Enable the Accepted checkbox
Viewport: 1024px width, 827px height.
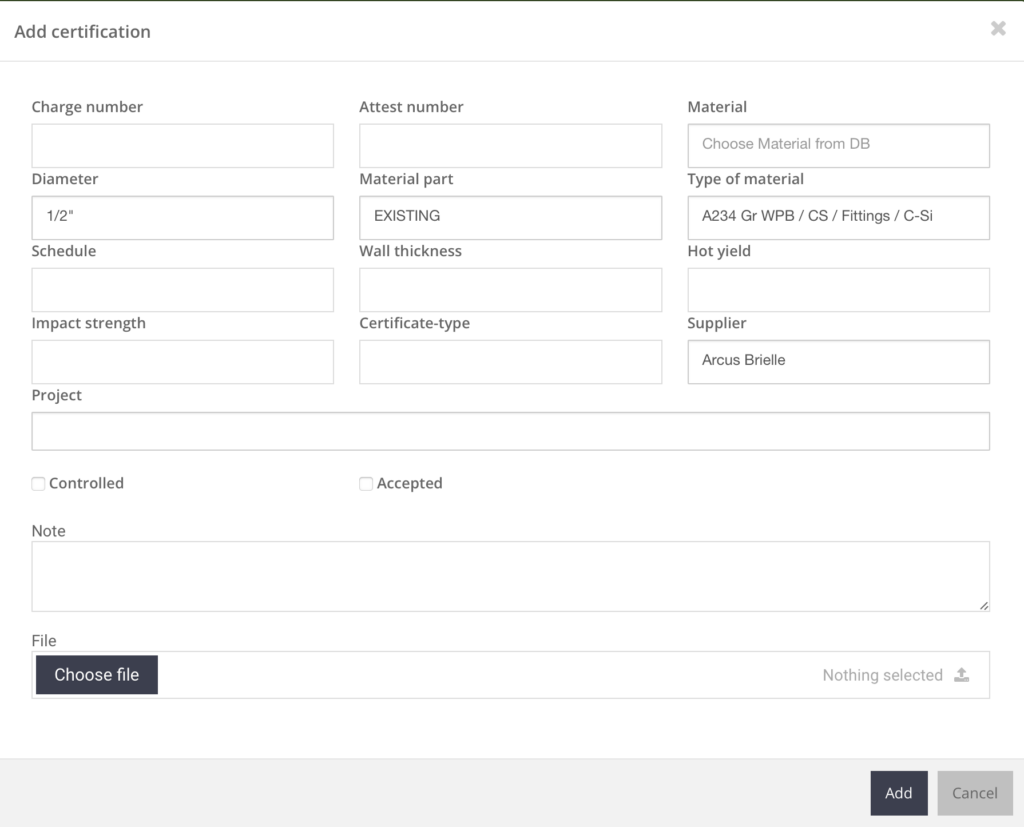(x=366, y=484)
